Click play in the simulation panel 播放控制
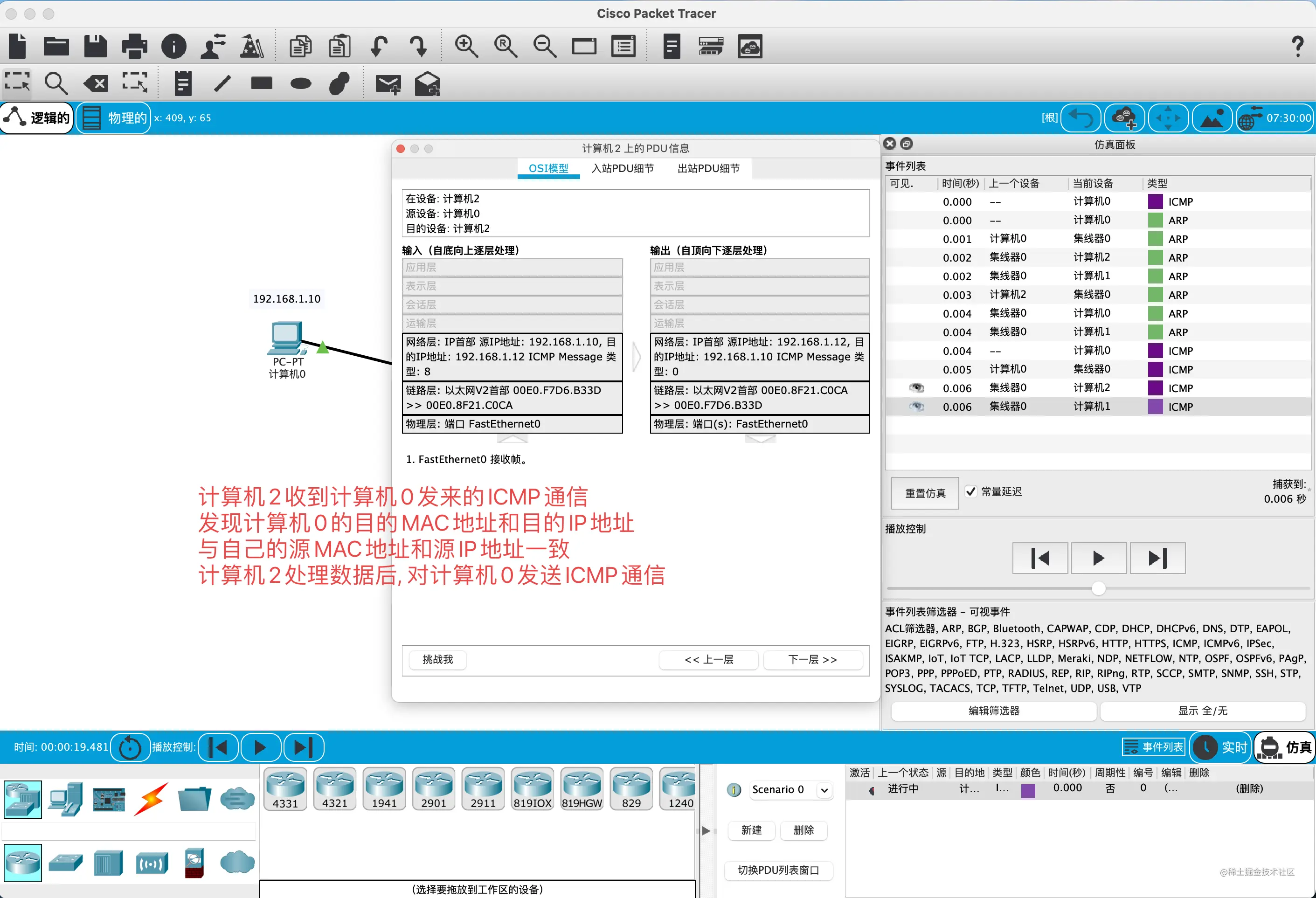 click(1099, 558)
